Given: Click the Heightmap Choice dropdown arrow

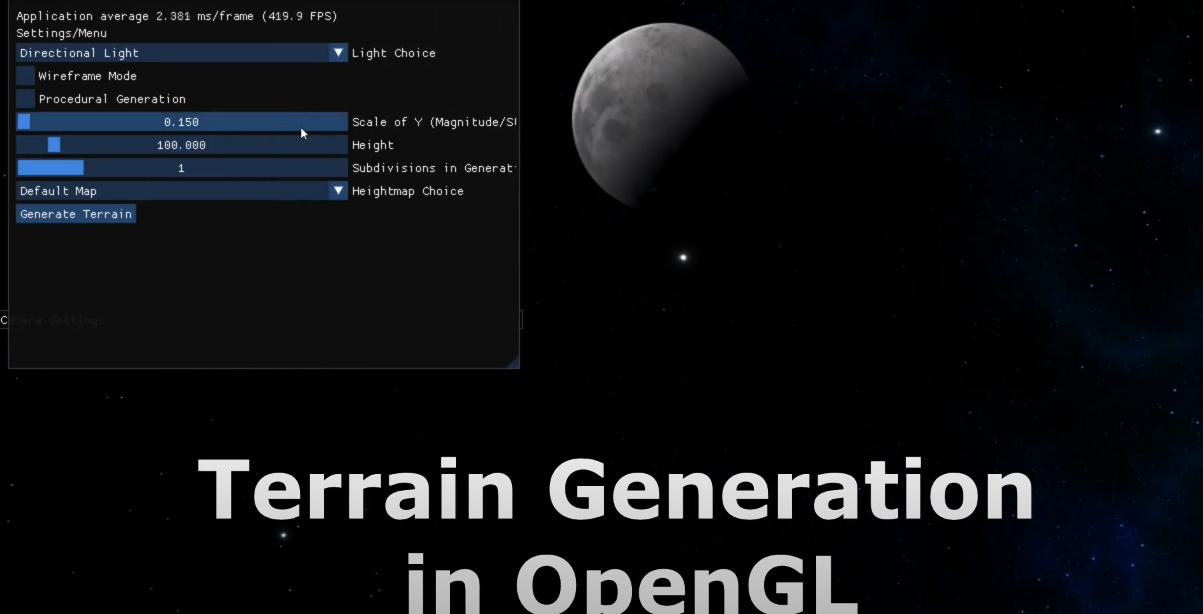Looking at the screenshot, I should 338,191.
